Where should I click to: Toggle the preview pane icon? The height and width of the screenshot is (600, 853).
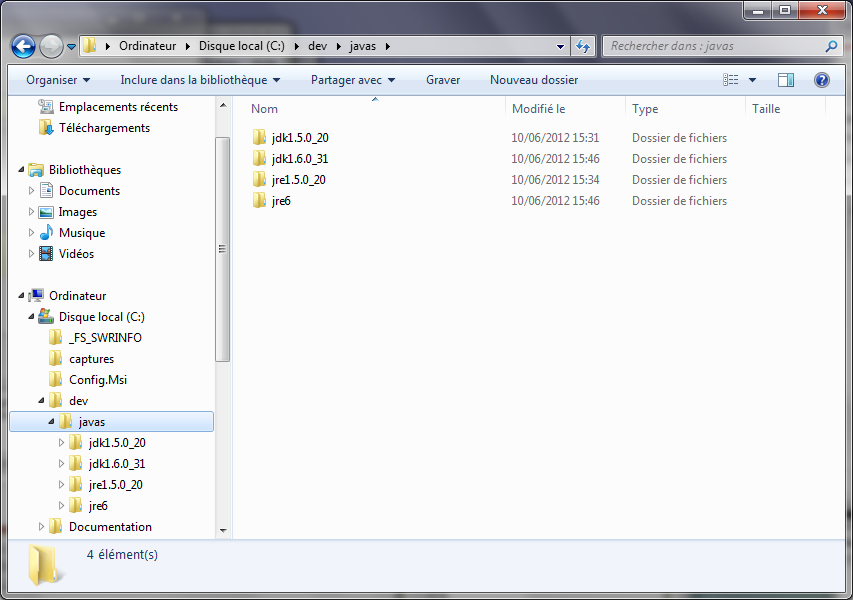click(x=786, y=80)
